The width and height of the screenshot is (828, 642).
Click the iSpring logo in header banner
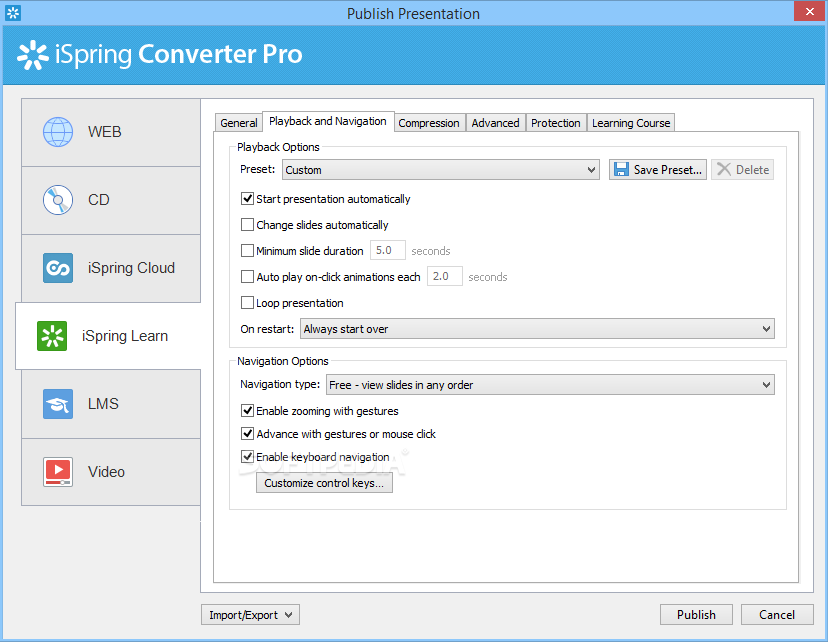[32, 55]
